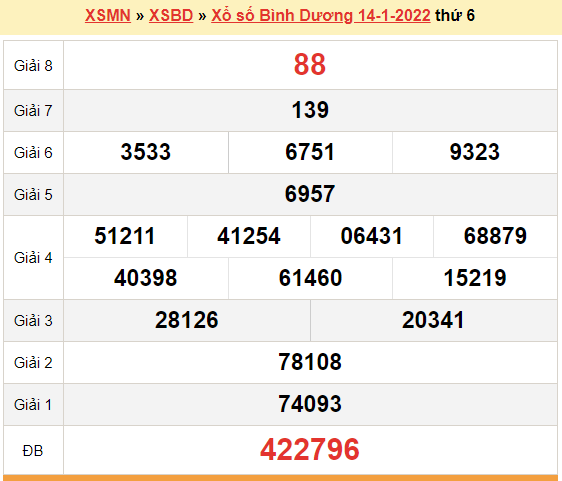562x481 pixels.
Task: Click Giải 1 number 74093
Action: (x=310, y=404)
